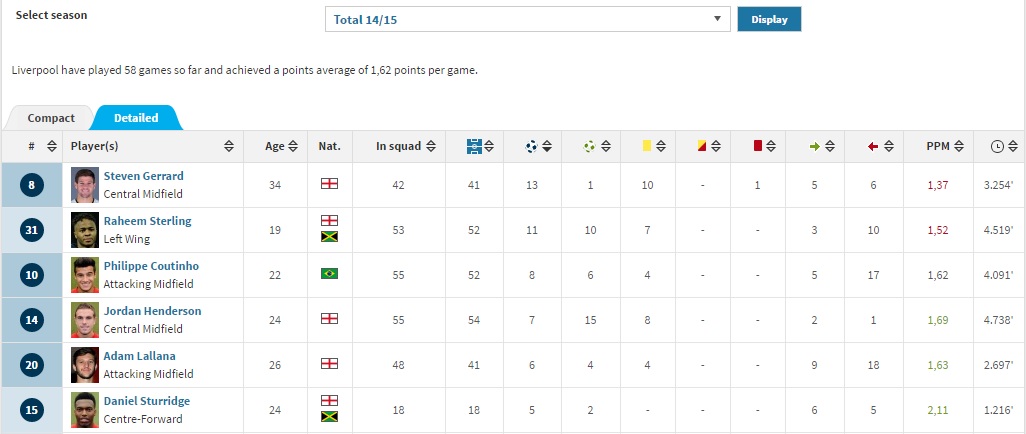
Task: Open Steven Gerrard player link
Action: point(143,175)
